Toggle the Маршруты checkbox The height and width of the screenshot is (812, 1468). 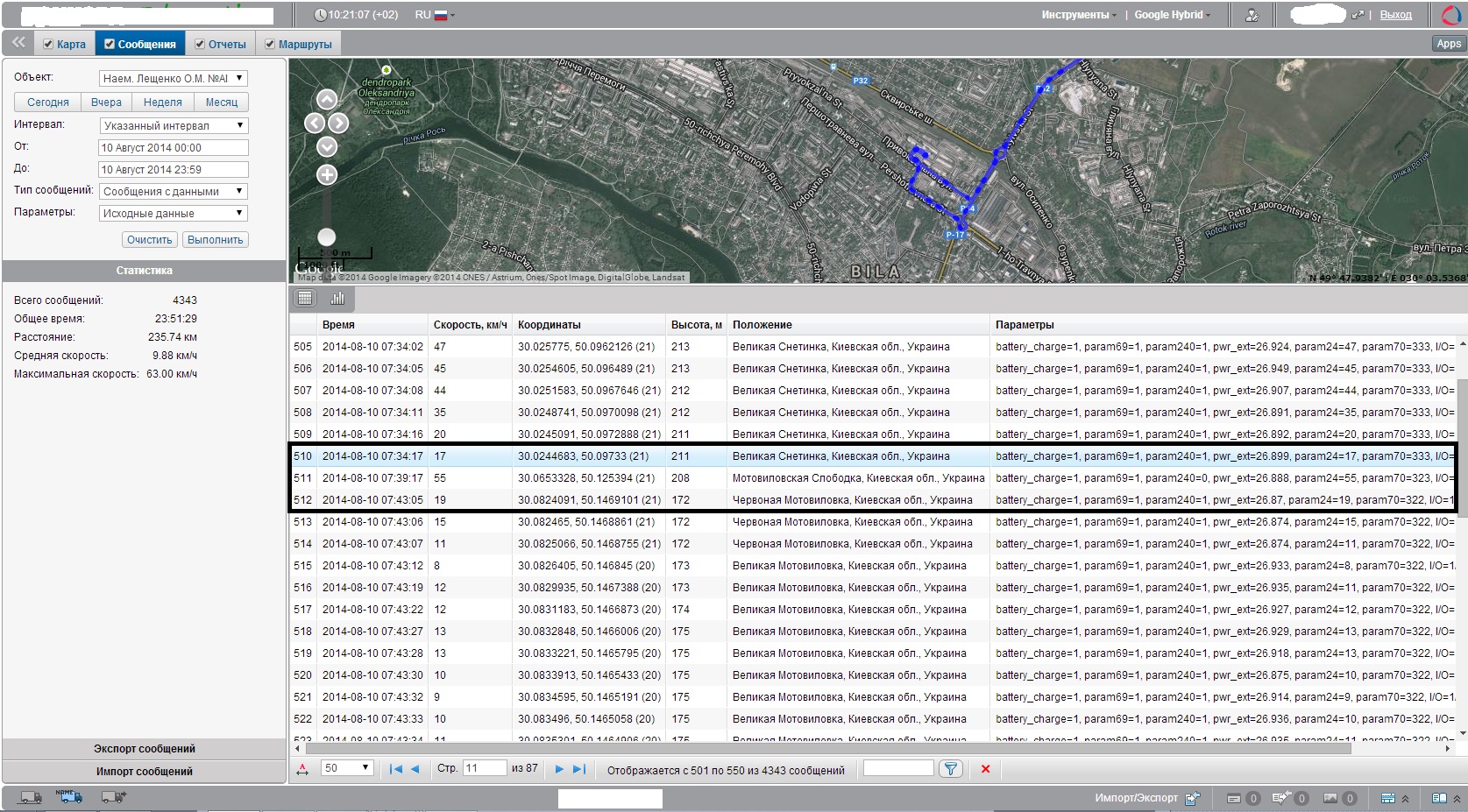click(x=270, y=44)
